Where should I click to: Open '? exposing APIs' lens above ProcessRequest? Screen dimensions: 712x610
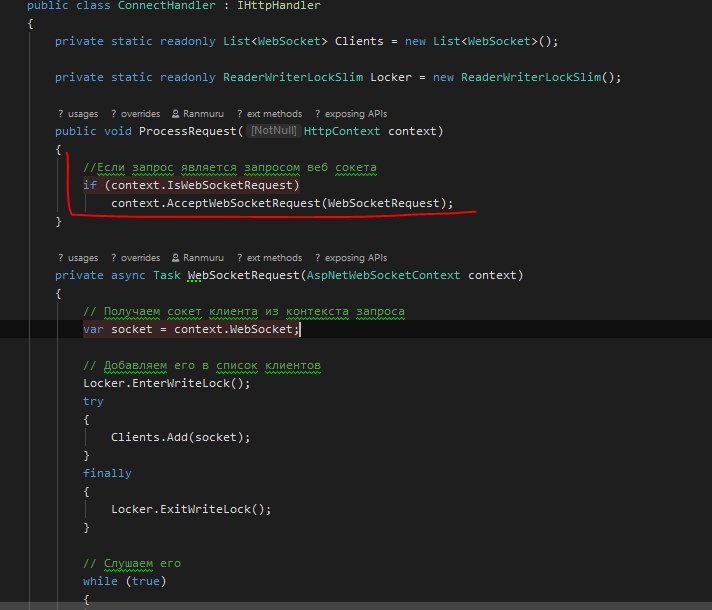[351, 114]
